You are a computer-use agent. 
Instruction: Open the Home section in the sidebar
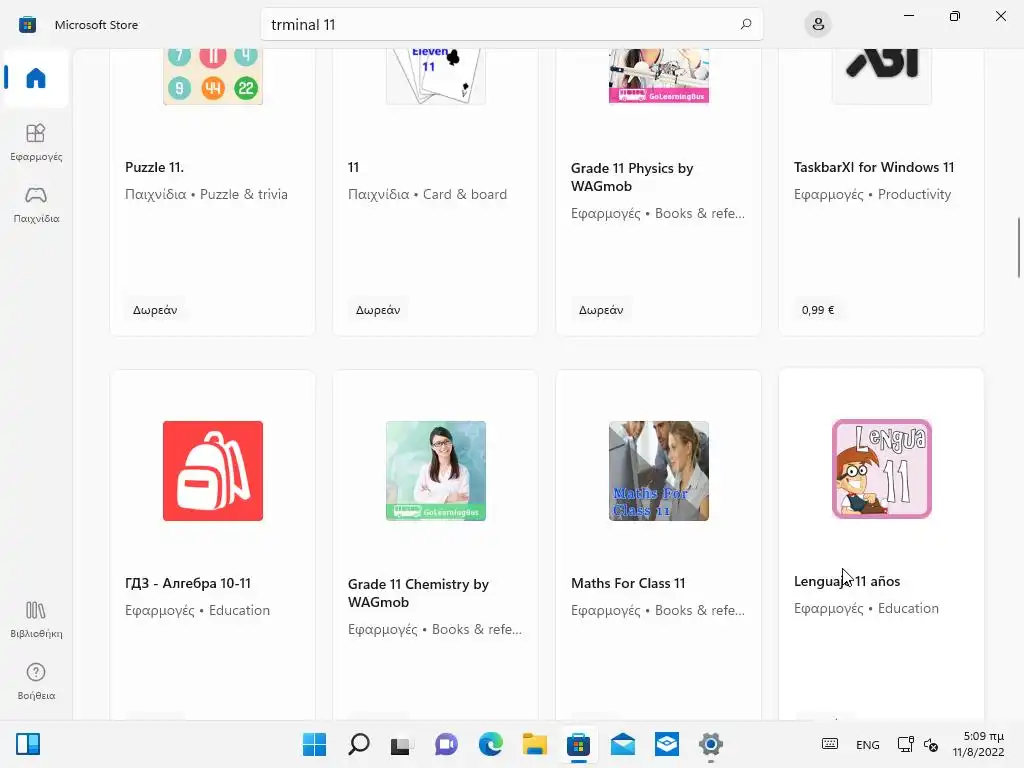36,78
